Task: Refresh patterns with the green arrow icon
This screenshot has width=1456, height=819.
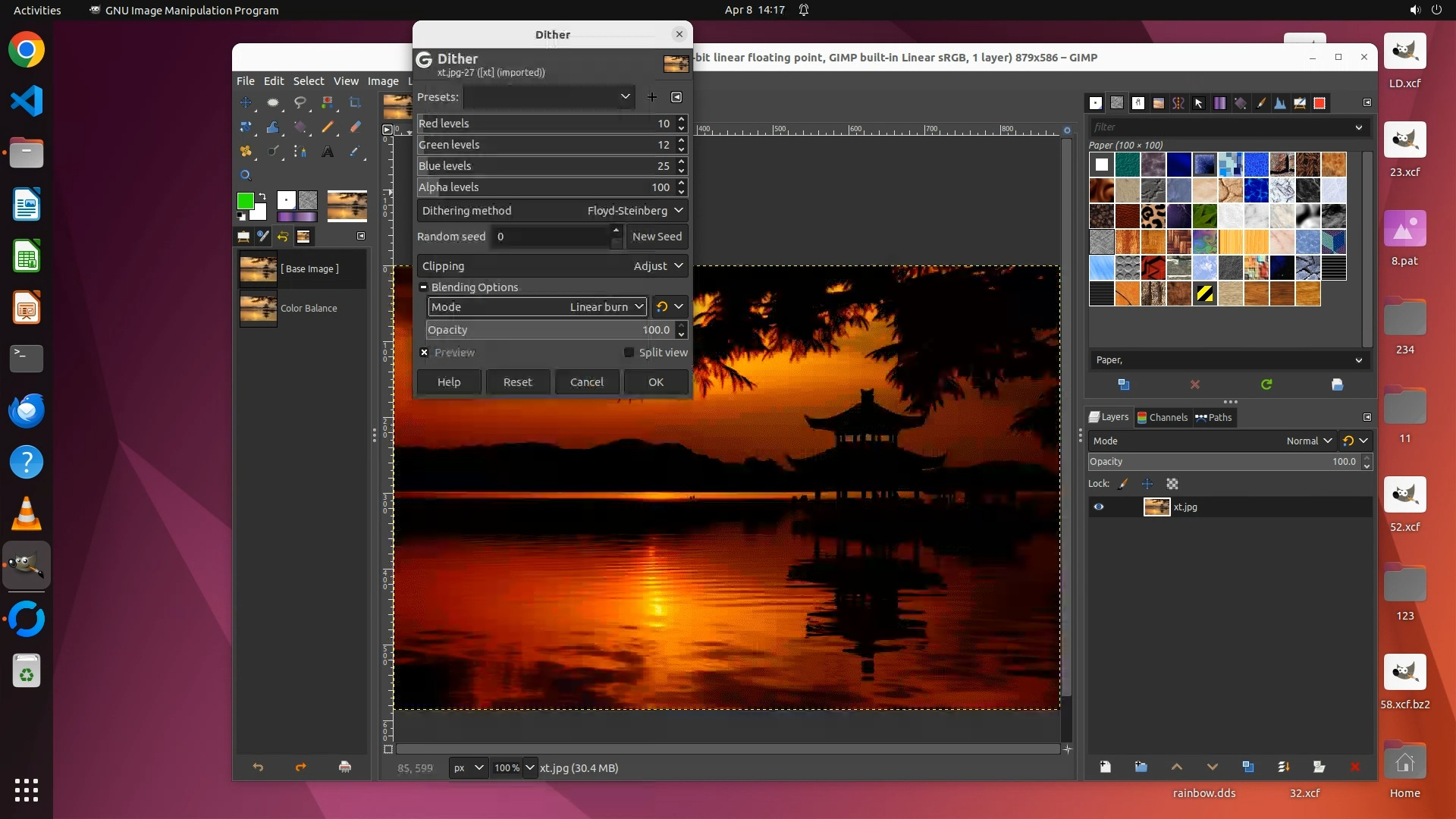Action: pos(1266,384)
